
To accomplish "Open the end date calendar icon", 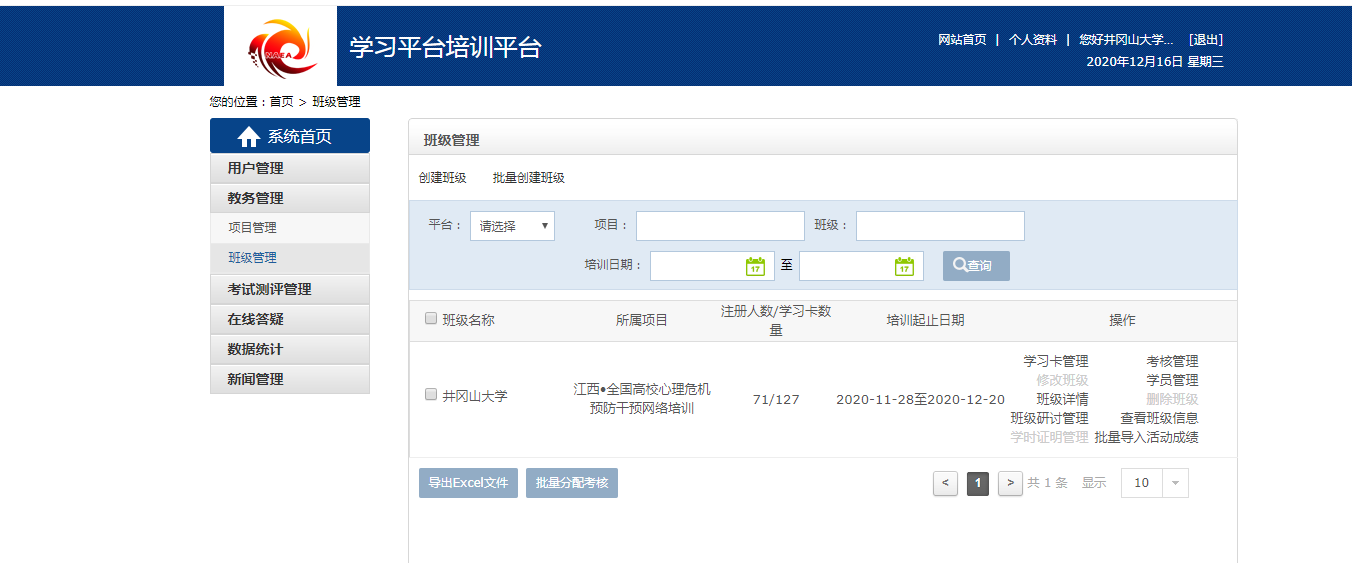I will (x=904, y=266).
